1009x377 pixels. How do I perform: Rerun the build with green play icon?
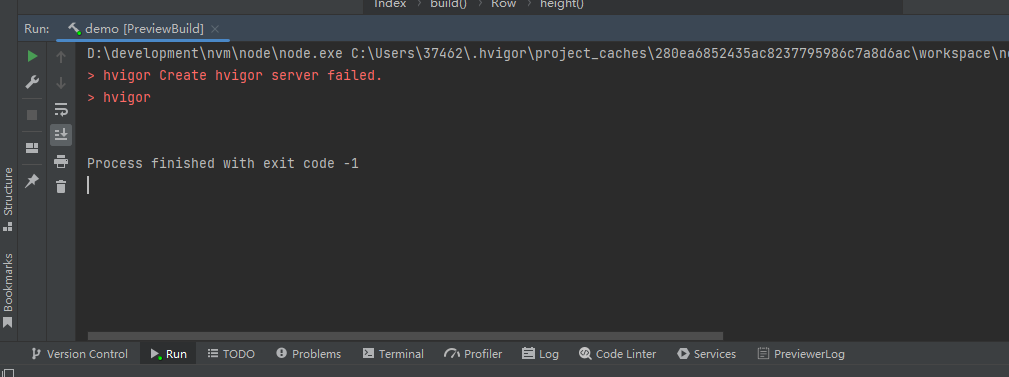(32, 57)
